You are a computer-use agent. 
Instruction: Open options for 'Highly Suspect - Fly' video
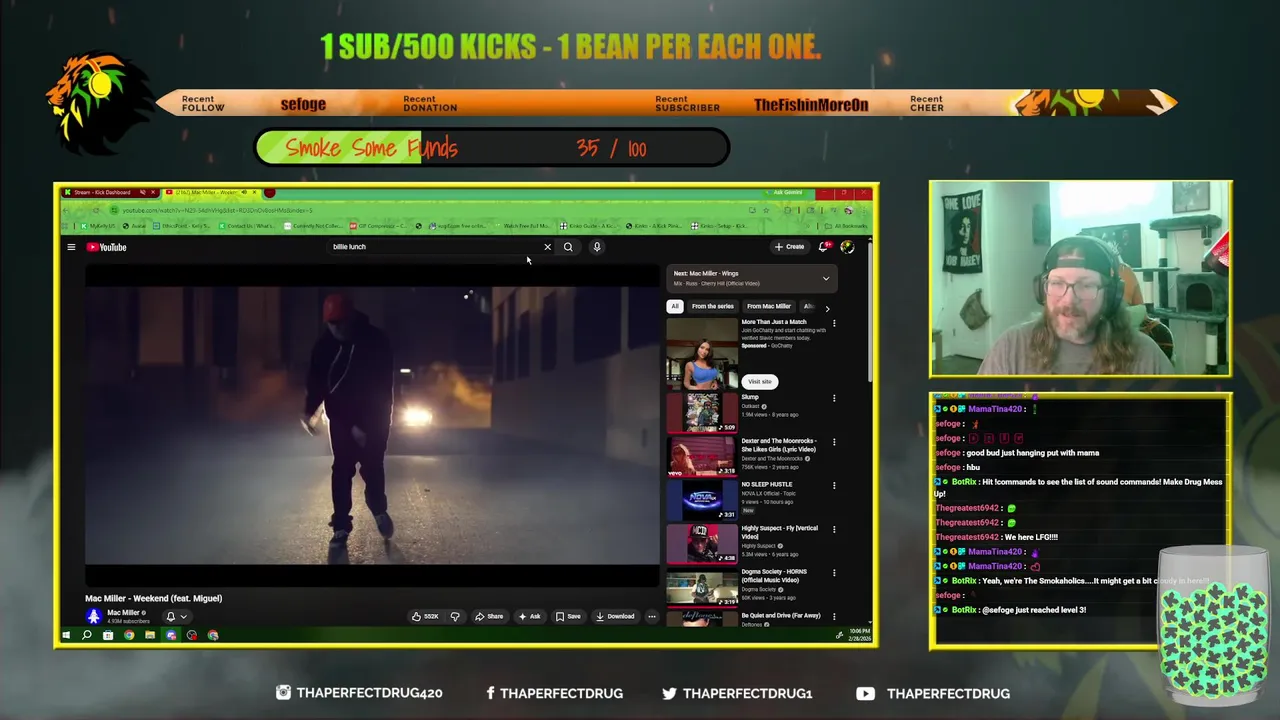(x=834, y=530)
